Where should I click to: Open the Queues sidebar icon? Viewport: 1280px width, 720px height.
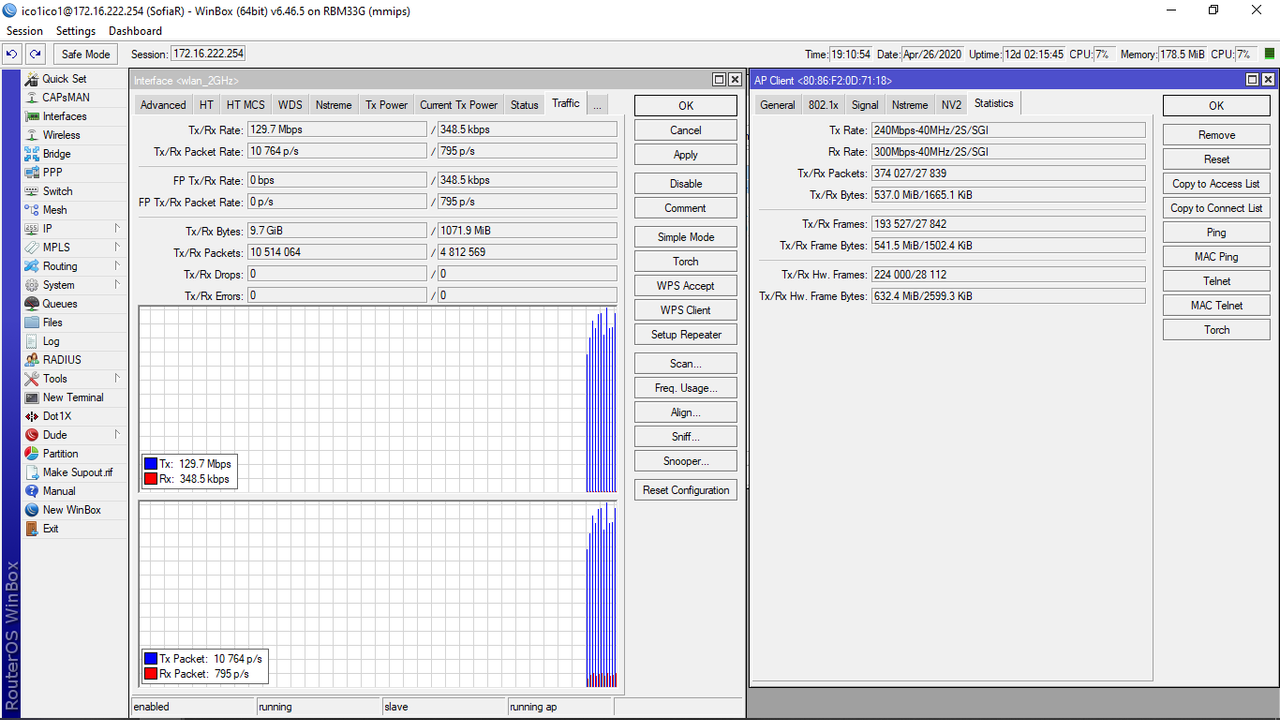pyautogui.click(x=32, y=304)
